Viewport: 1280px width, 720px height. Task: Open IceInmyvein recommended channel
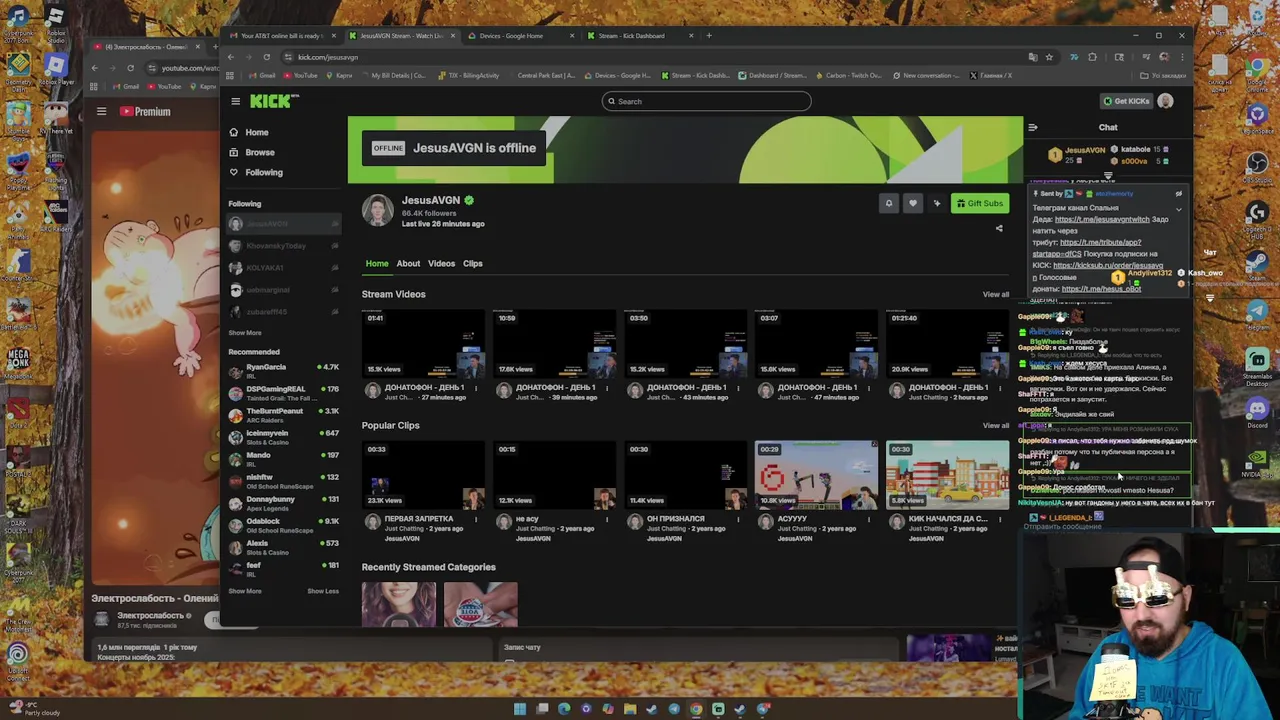tap(283, 437)
